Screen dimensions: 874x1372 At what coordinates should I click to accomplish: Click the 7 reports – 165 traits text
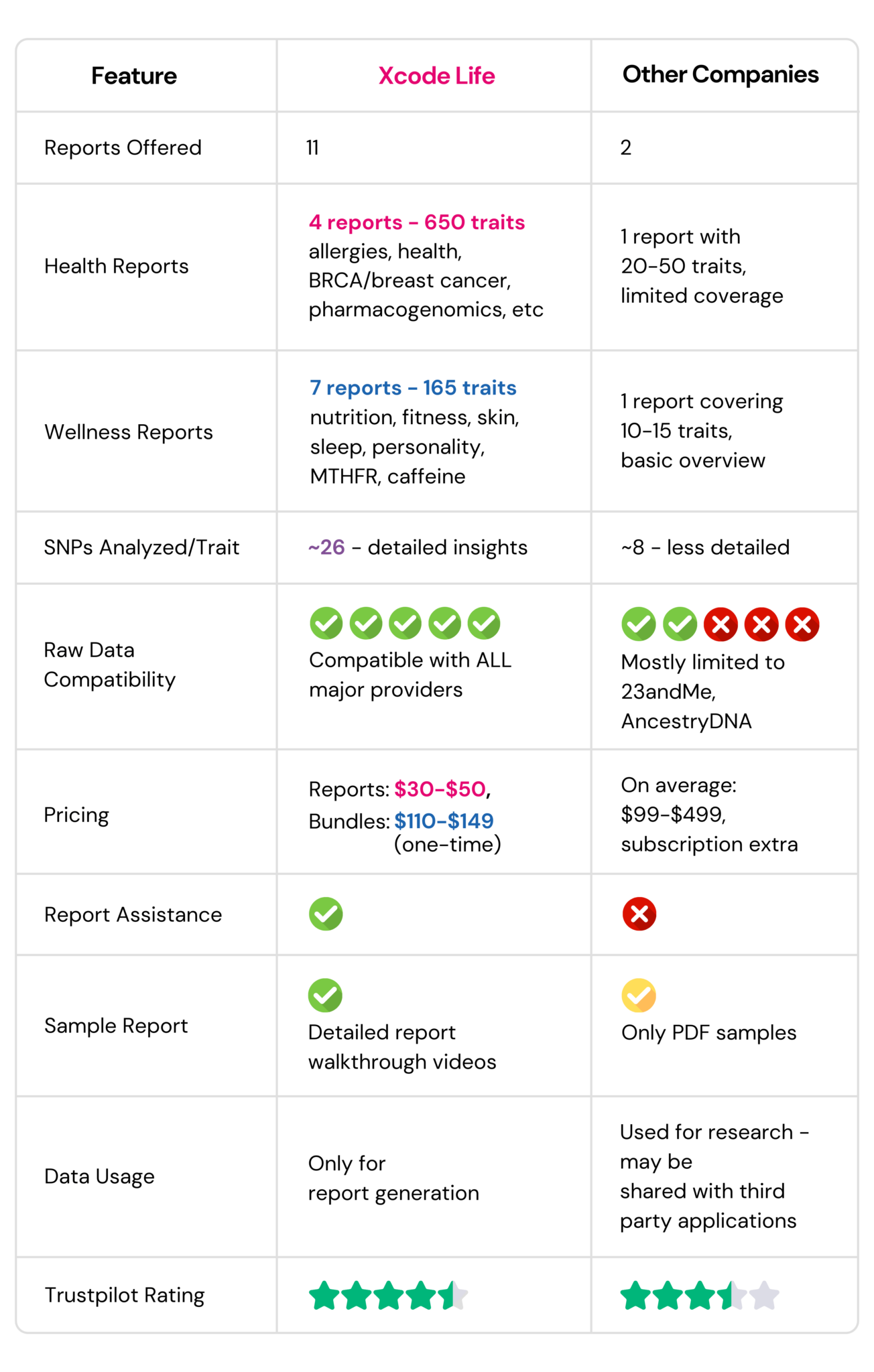point(413,387)
